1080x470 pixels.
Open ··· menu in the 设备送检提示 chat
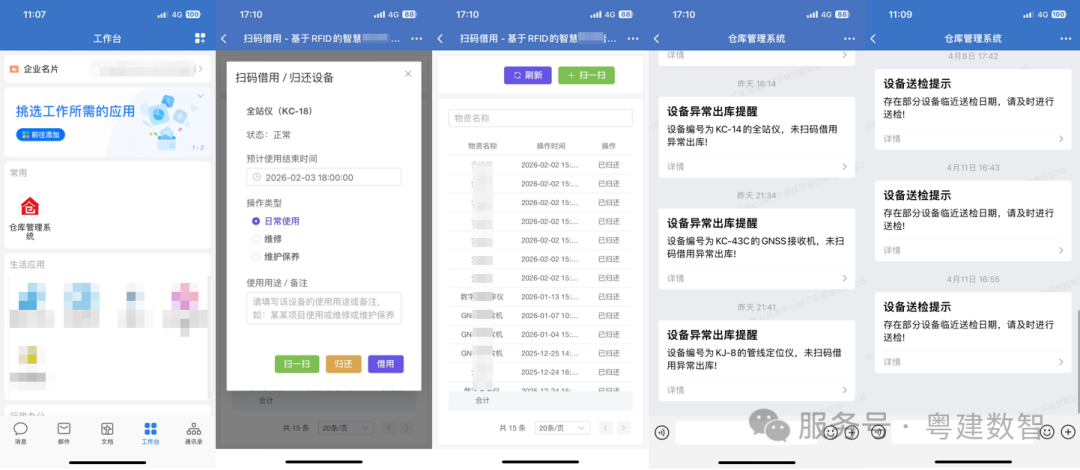(x=1065, y=39)
